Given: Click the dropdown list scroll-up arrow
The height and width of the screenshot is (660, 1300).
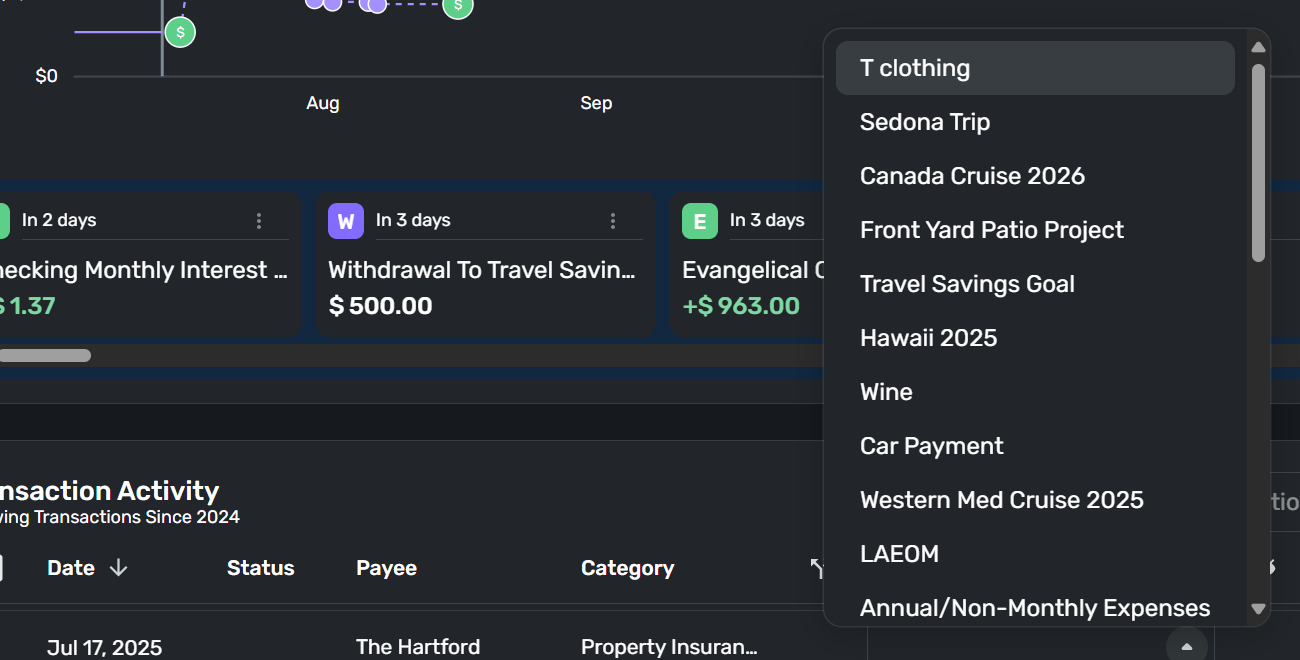Looking at the screenshot, I should [1259, 47].
